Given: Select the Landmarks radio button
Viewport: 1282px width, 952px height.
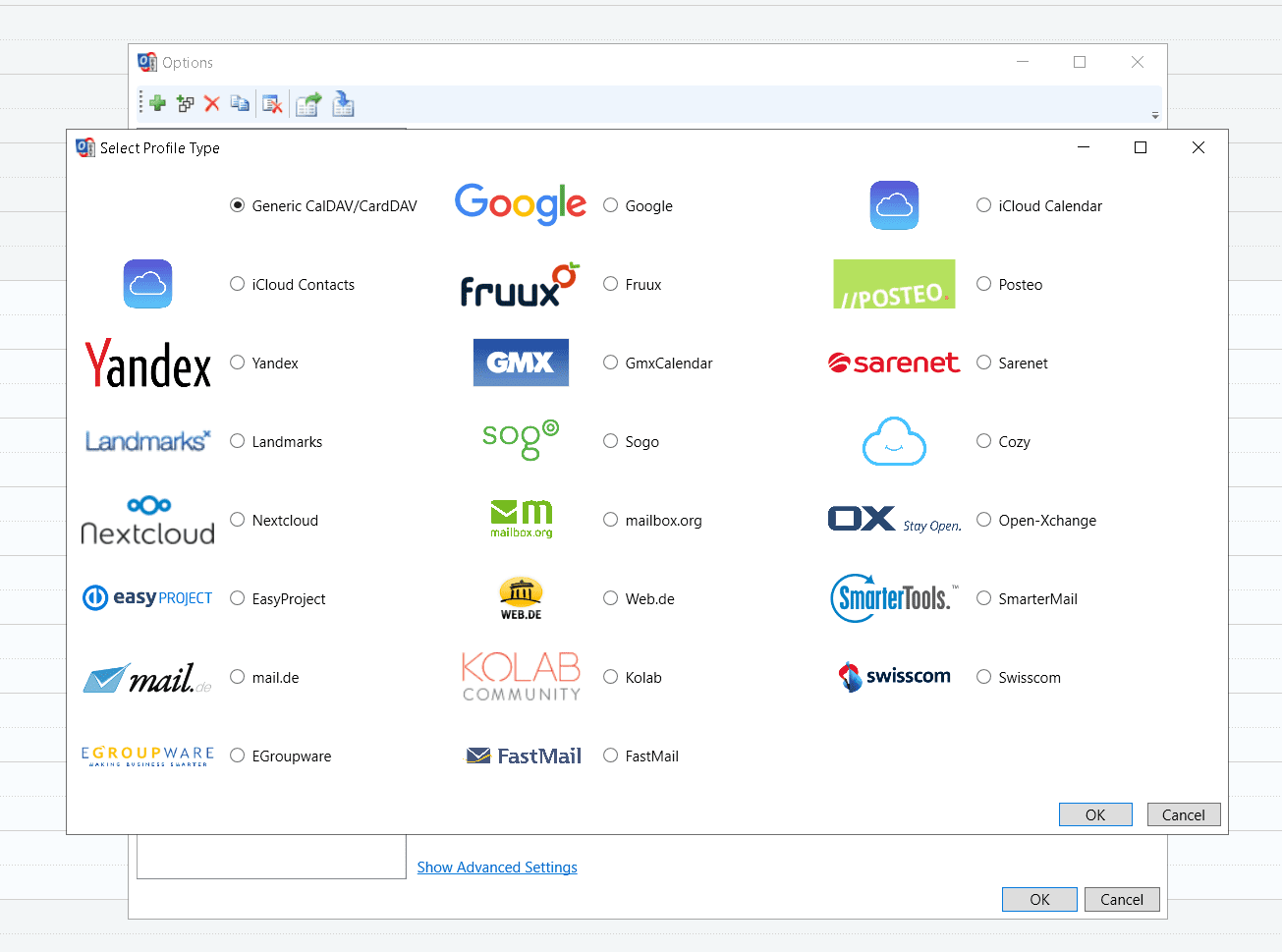Looking at the screenshot, I should (x=276, y=441).
